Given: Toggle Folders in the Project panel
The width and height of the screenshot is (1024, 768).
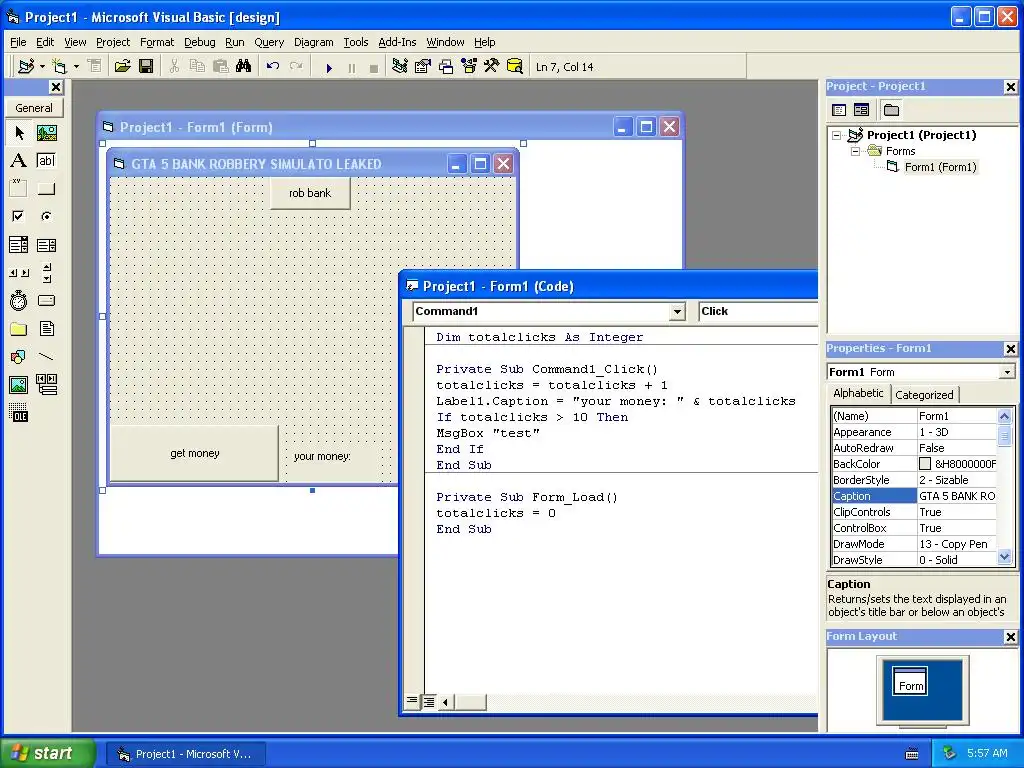Looking at the screenshot, I should tap(891, 110).
